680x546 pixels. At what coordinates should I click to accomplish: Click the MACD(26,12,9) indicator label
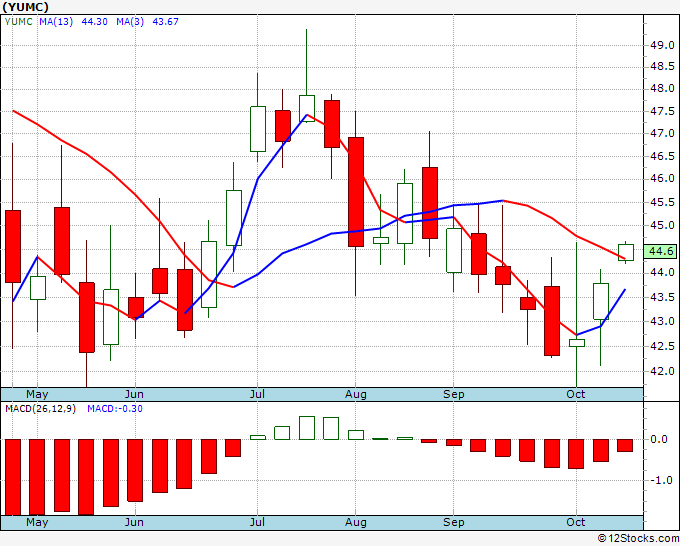[x=40, y=409]
